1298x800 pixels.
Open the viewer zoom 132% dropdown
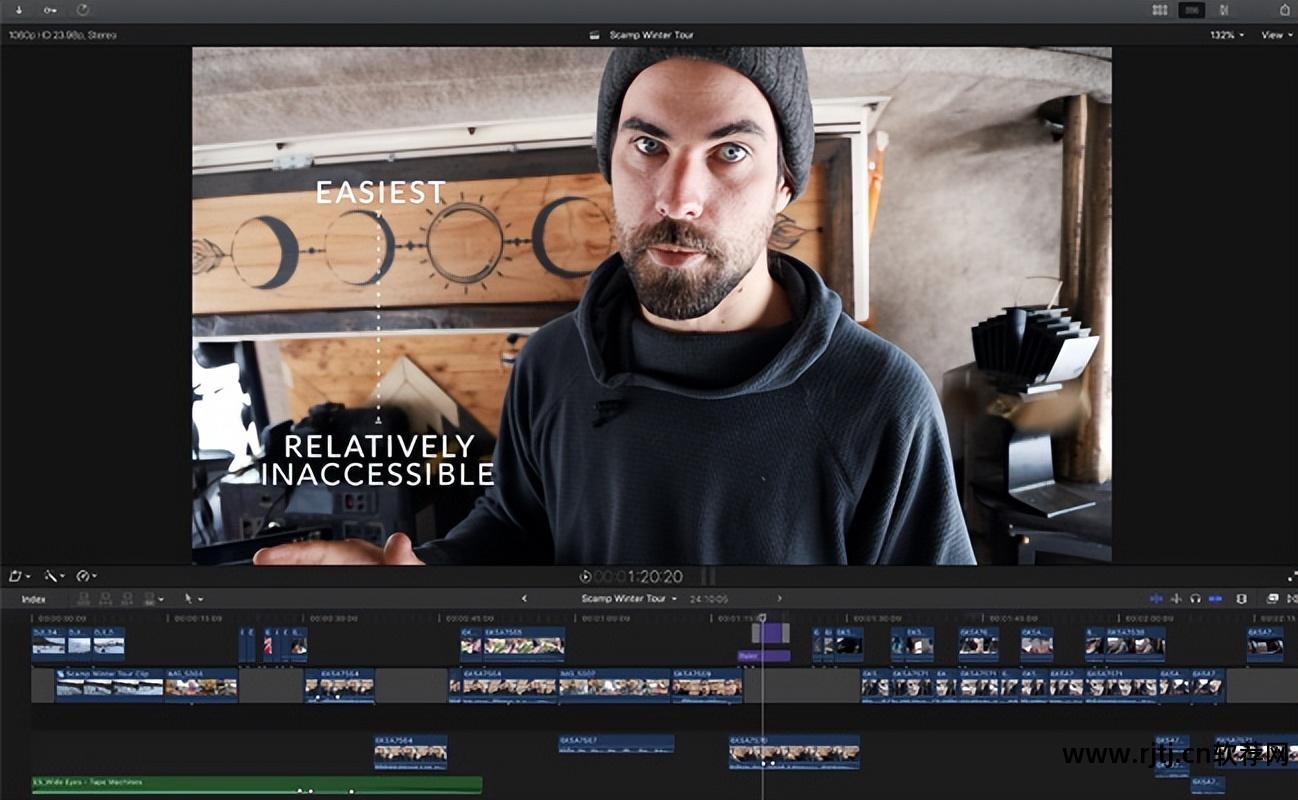coord(1227,35)
